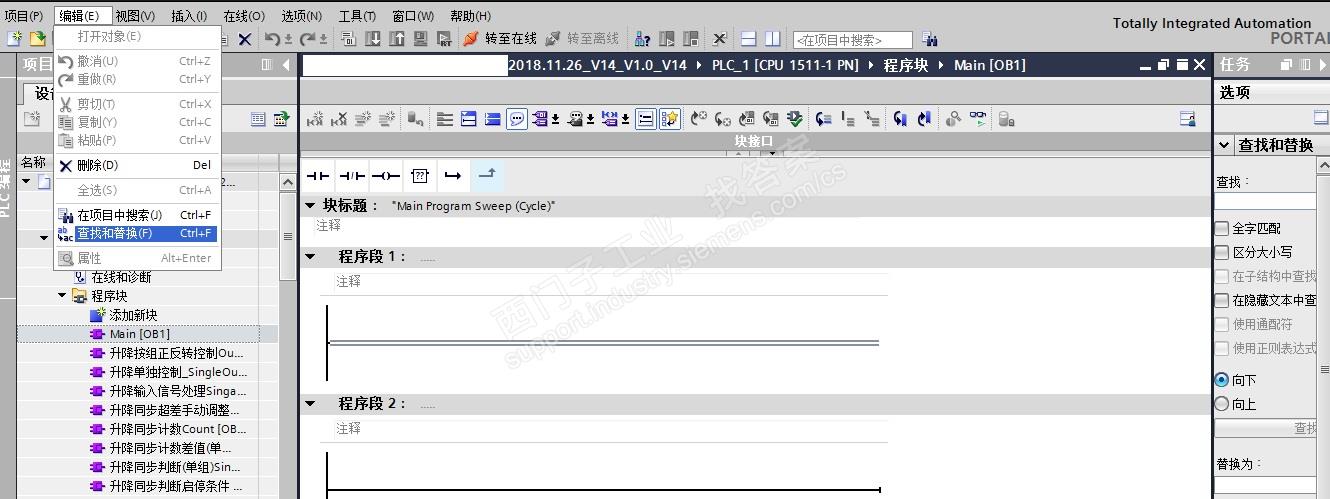Toggle the 使用通配符 checkbox
This screenshot has height=499, width=1330.
1222,324
